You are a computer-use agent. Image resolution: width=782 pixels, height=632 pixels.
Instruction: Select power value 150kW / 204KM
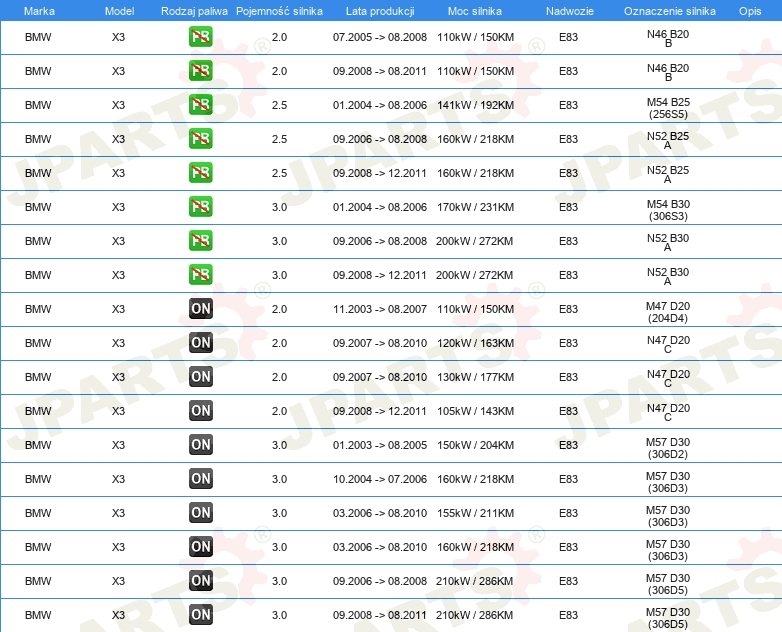(475, 444)
